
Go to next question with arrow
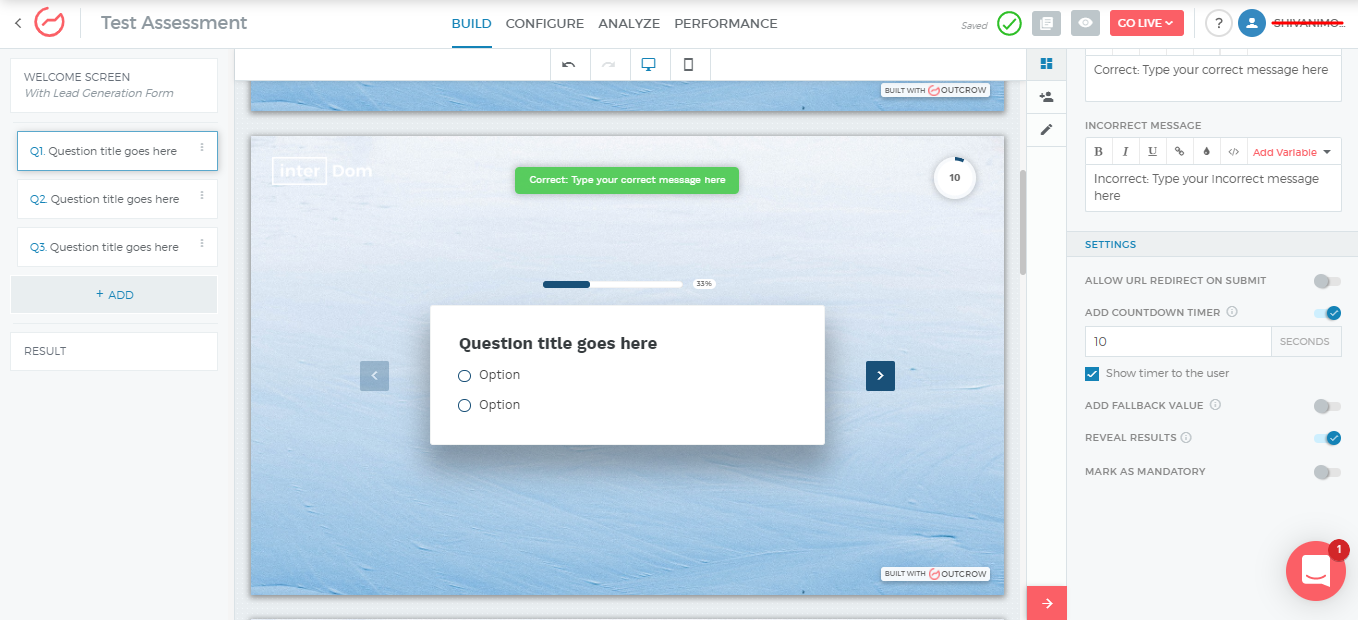click(880, 376)
